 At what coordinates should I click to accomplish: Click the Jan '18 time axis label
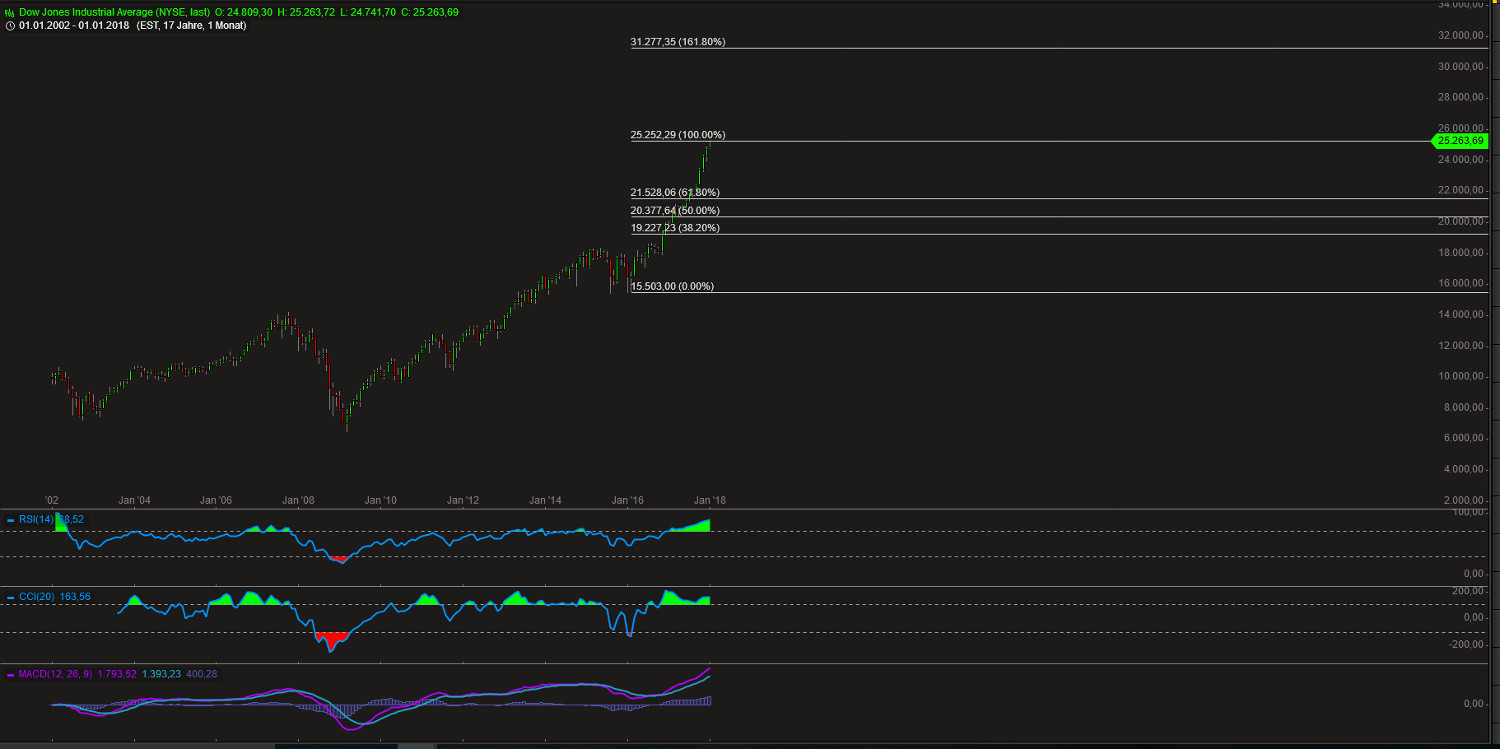pyautogui.click(x=711, y=500)
